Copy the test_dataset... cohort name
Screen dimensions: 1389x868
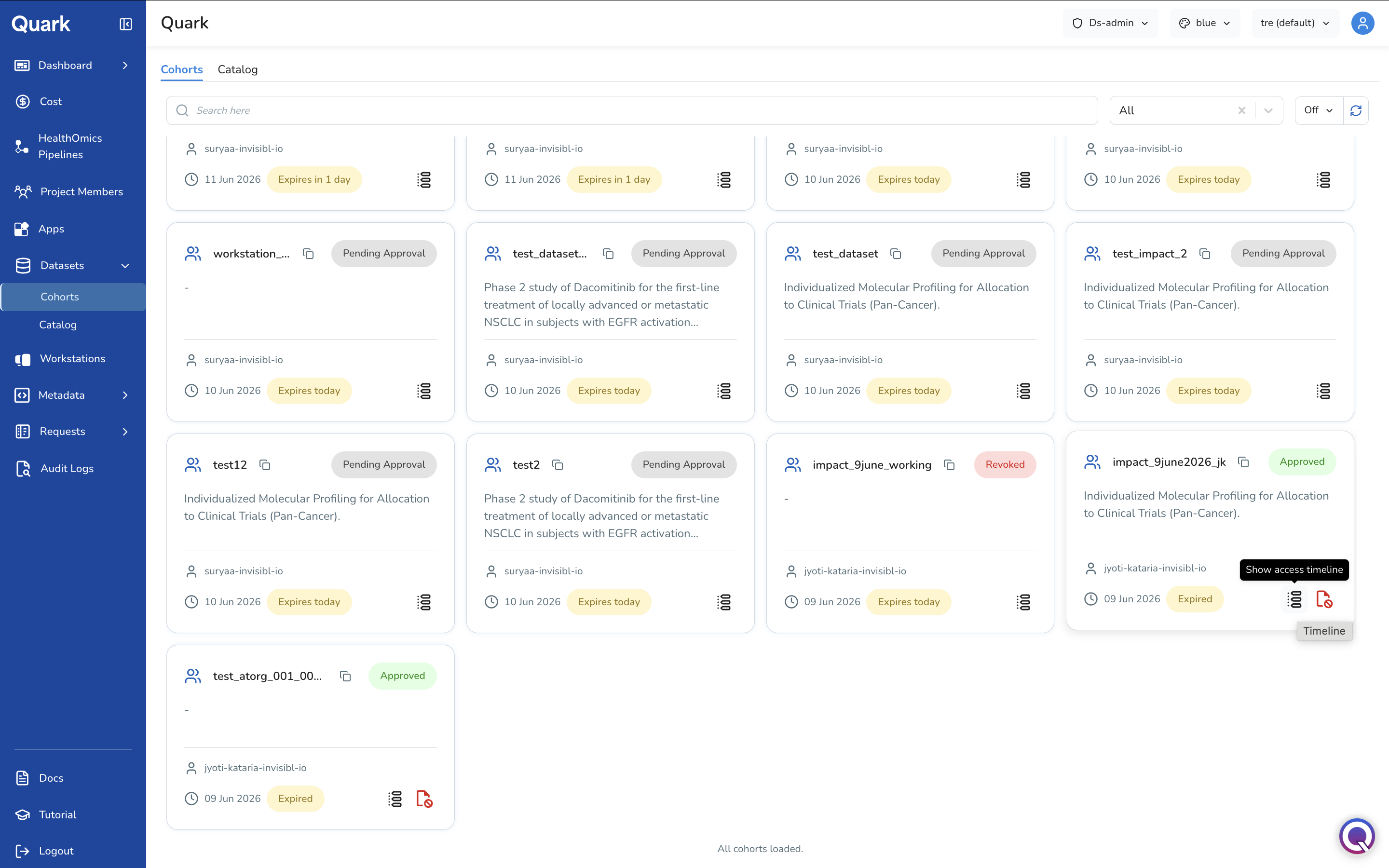pos(608,254)
